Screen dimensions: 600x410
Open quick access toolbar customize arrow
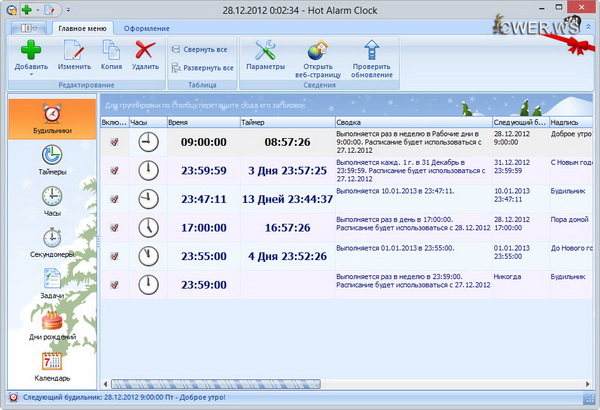(67, 9)
